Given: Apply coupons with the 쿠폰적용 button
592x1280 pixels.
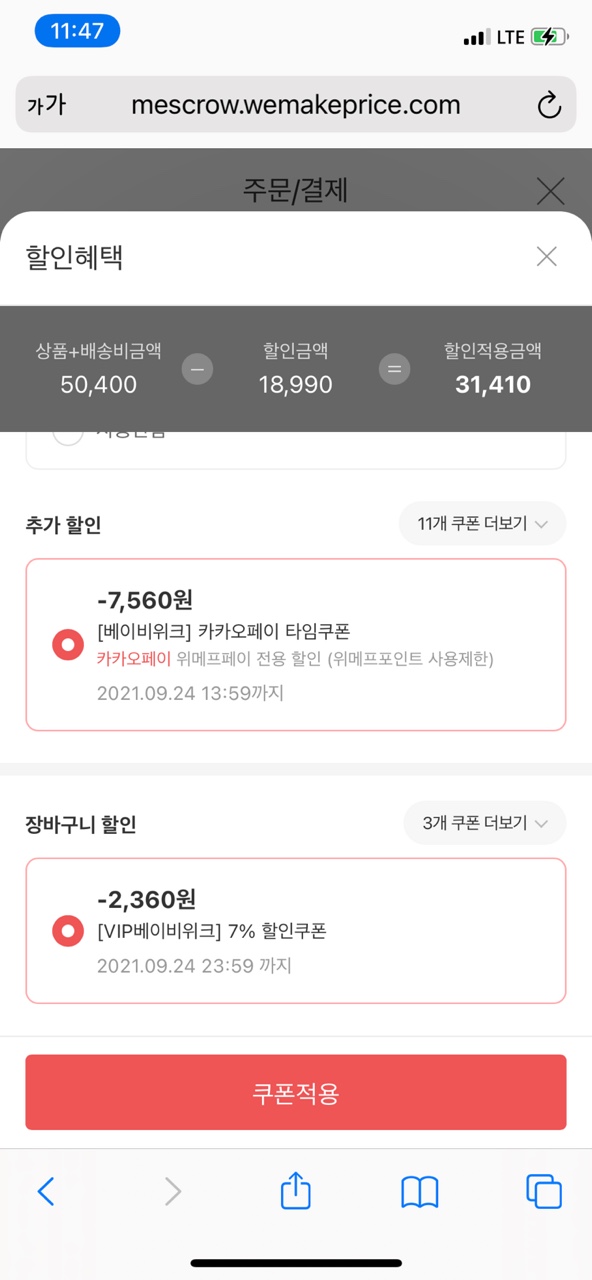Looking at the screenshot, I should [x=296, y=1093].
